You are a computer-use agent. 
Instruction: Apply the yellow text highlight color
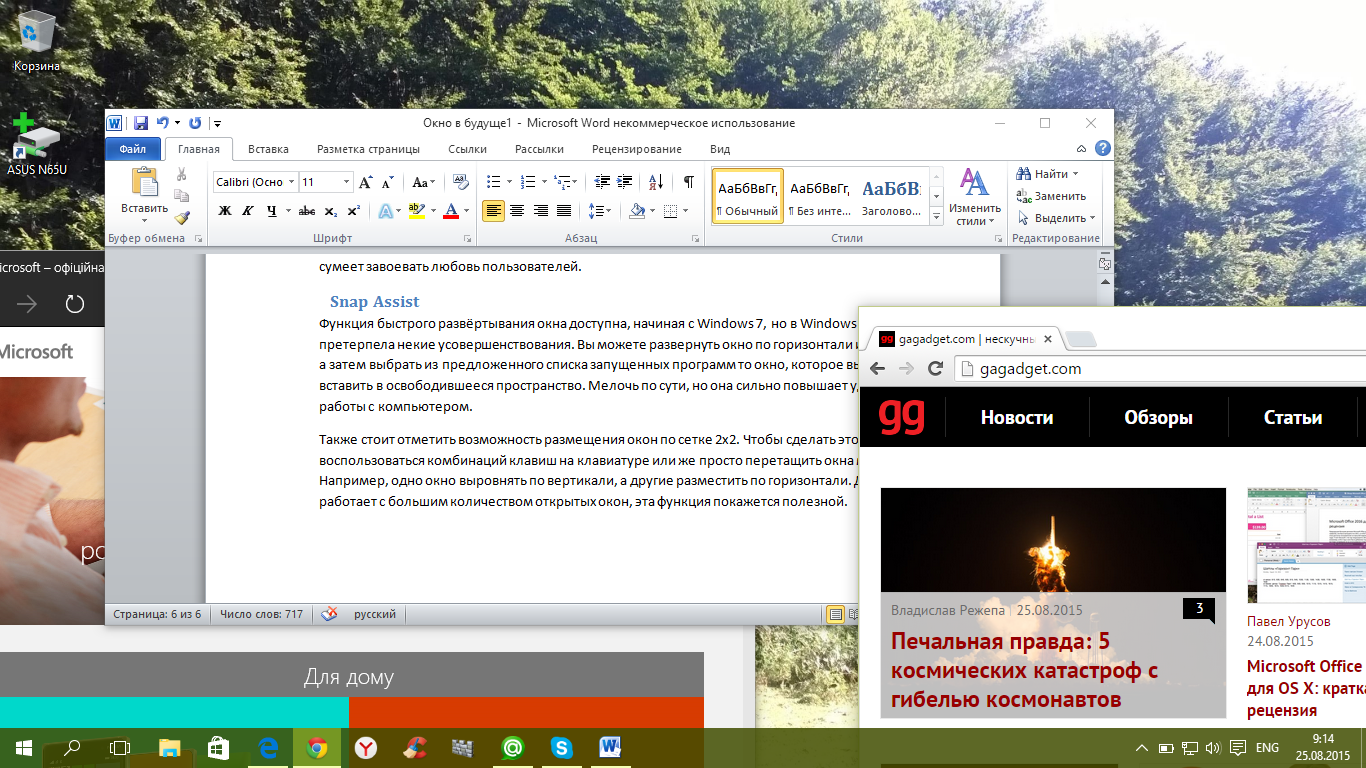(417, 211)
